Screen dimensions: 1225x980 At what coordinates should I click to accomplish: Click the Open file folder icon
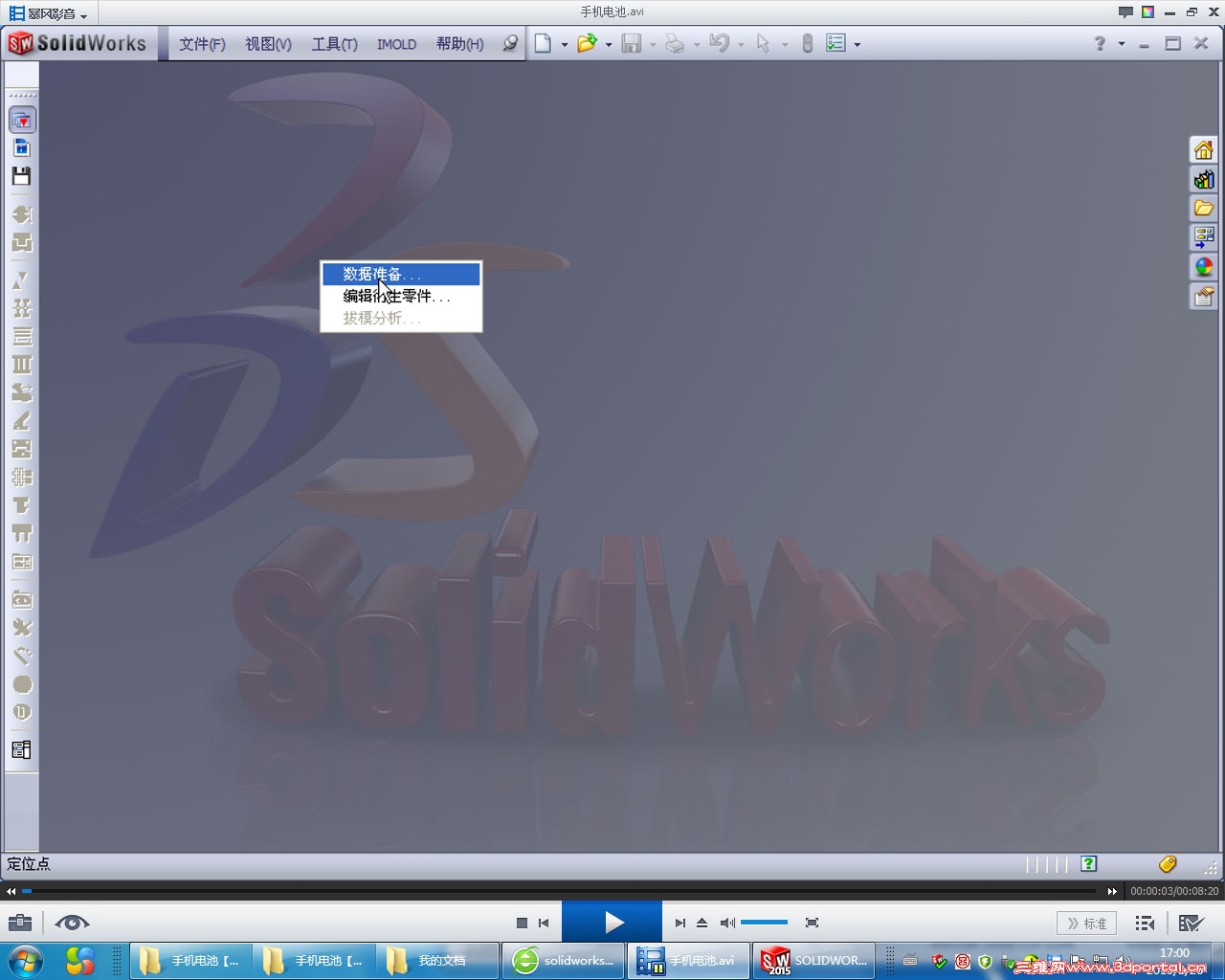587,44
